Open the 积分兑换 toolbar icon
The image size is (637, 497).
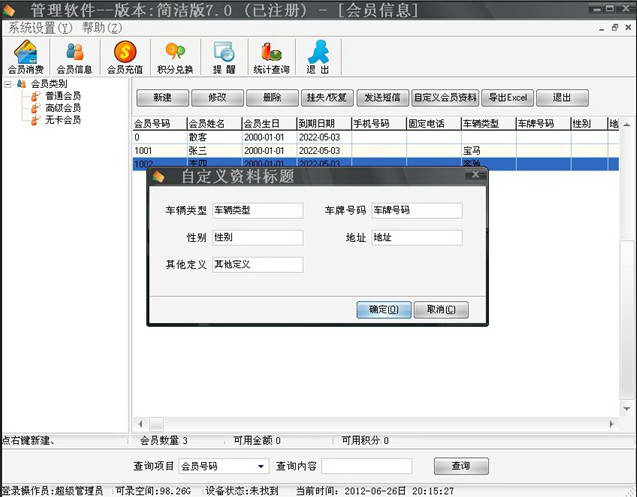175,57
